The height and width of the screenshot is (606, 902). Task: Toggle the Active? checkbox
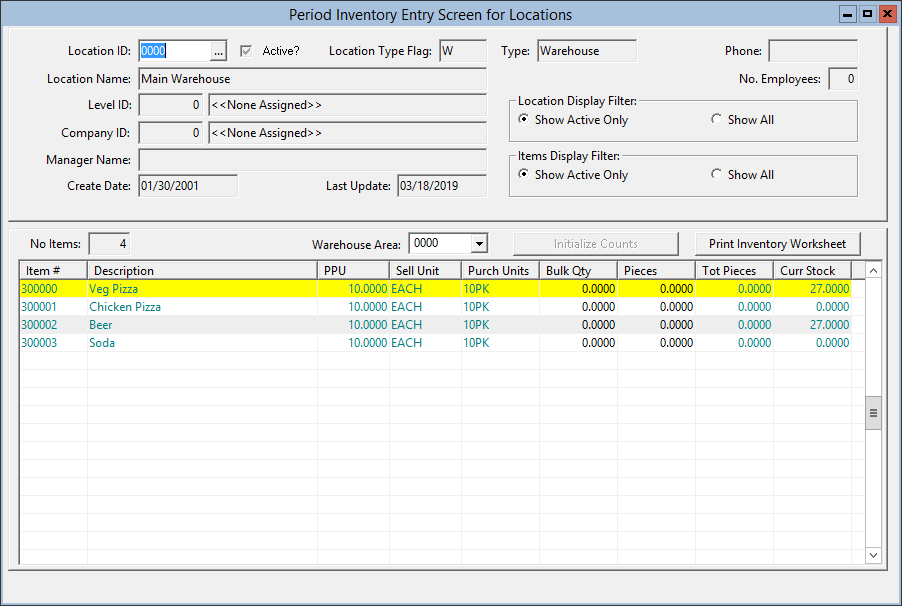pyautogui.click(x=247, y=51)
